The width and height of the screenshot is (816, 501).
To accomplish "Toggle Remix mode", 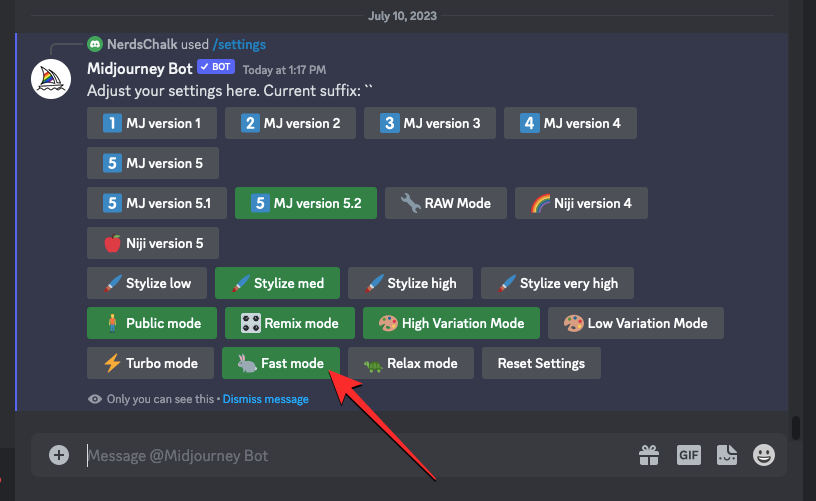I will point(290,323).
